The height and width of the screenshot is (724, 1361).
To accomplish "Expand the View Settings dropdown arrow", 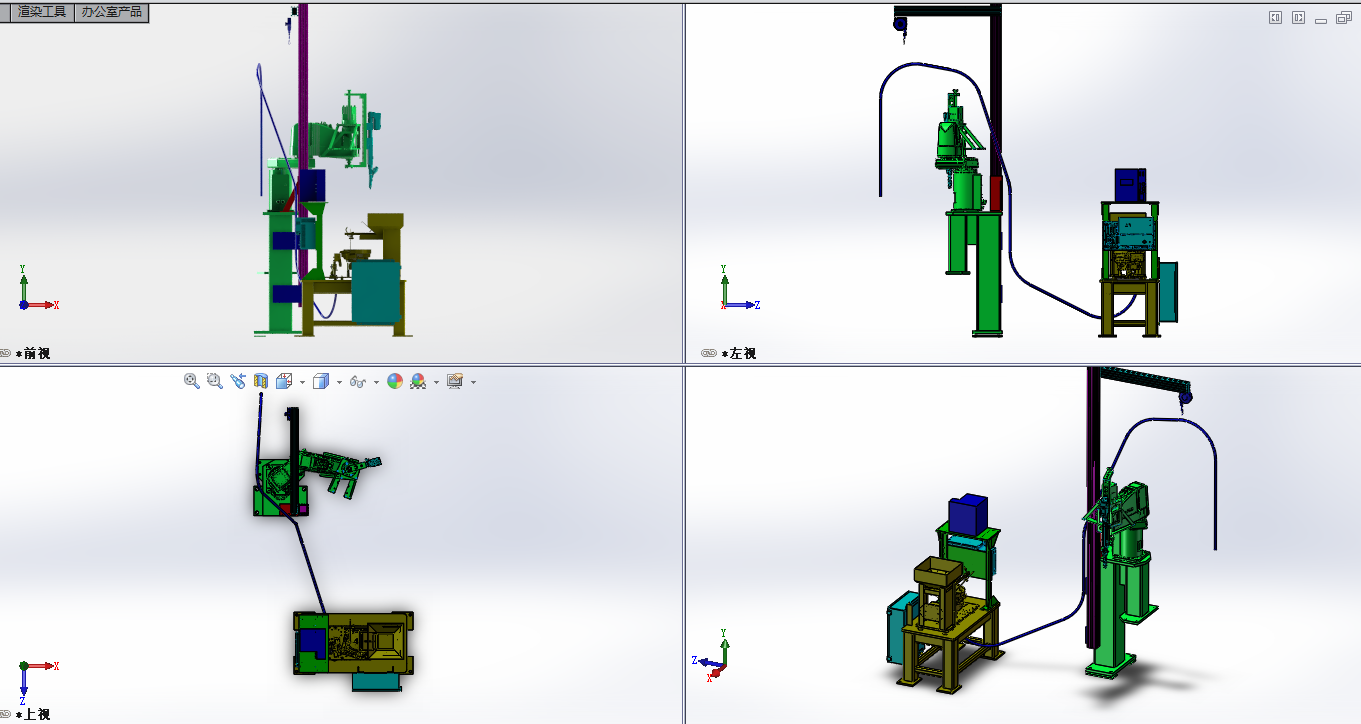I will (473, 382).
